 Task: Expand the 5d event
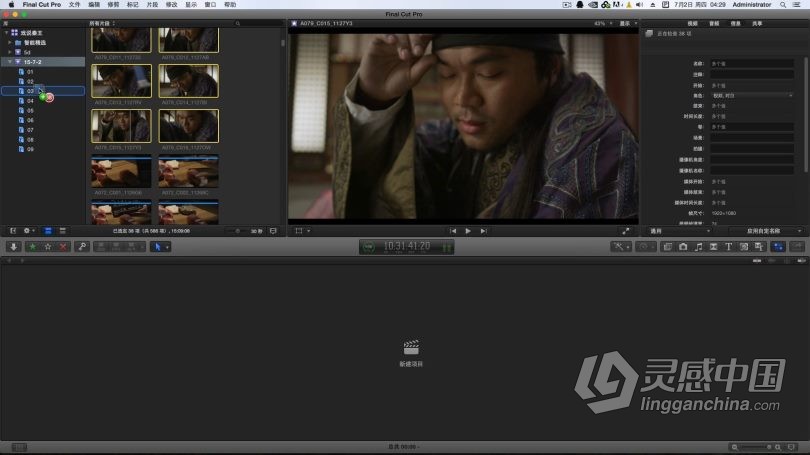tap(10, 52)
